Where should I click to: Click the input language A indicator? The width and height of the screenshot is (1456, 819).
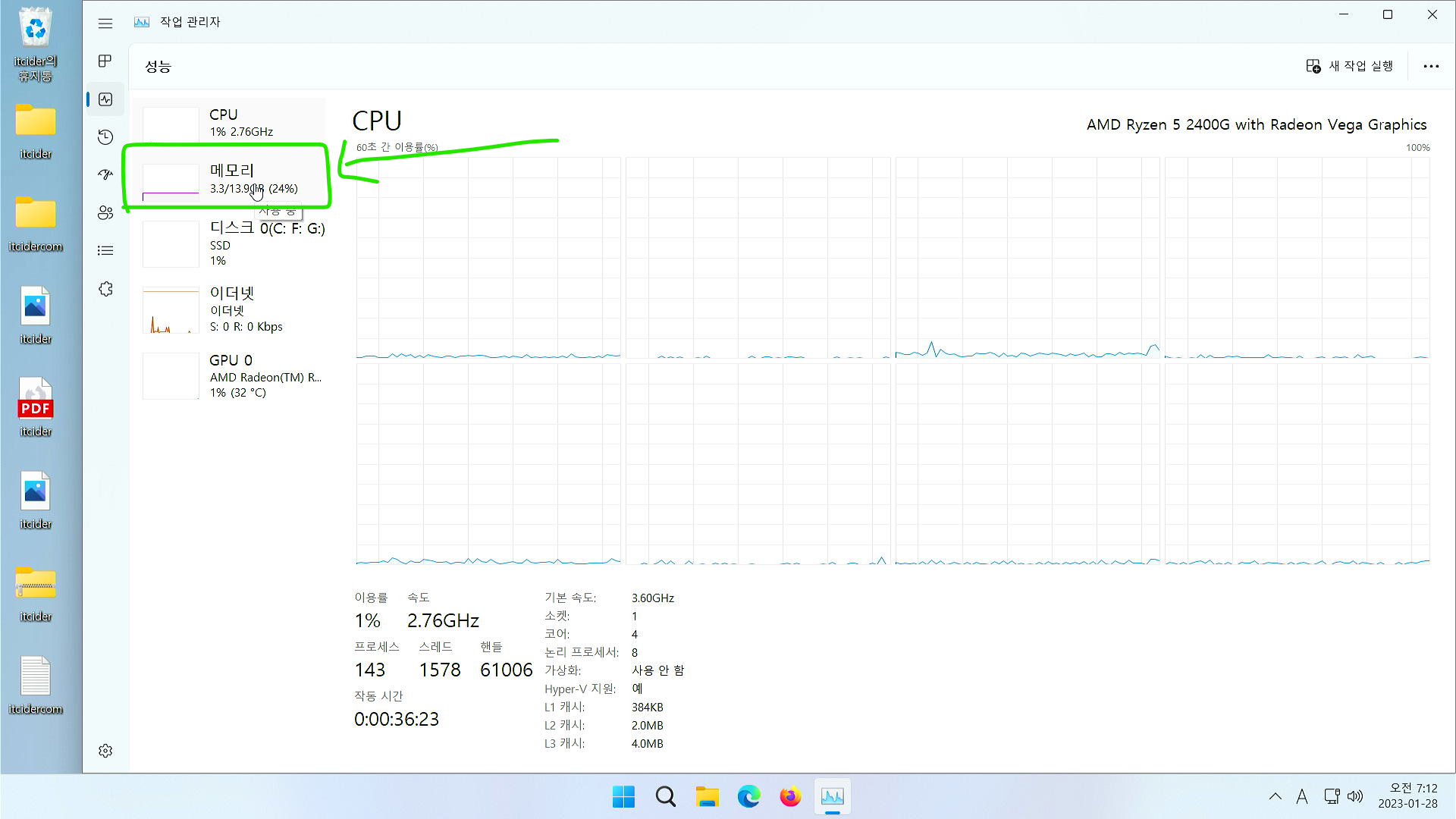(1302, 797)
